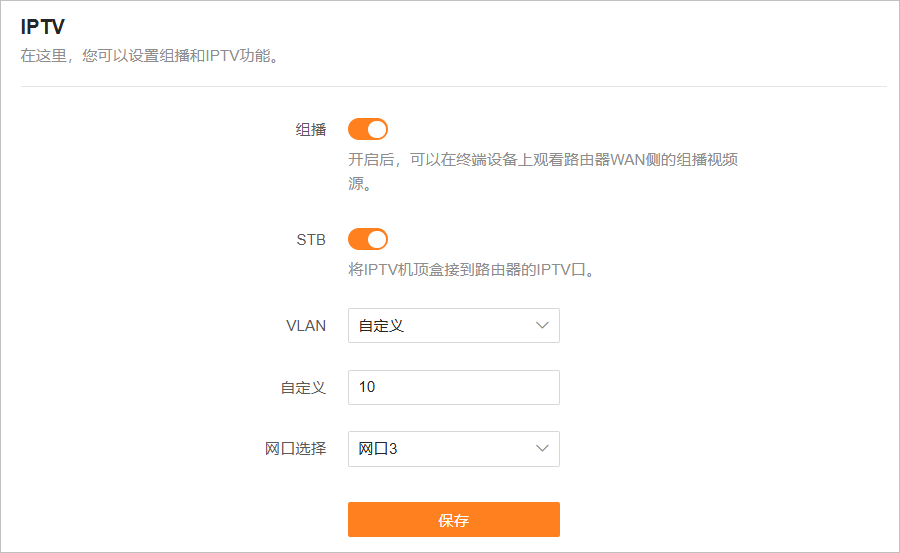Screen dimensions: 900x553
Task: Click the 网口选择 label text
Action: (295, 449)
